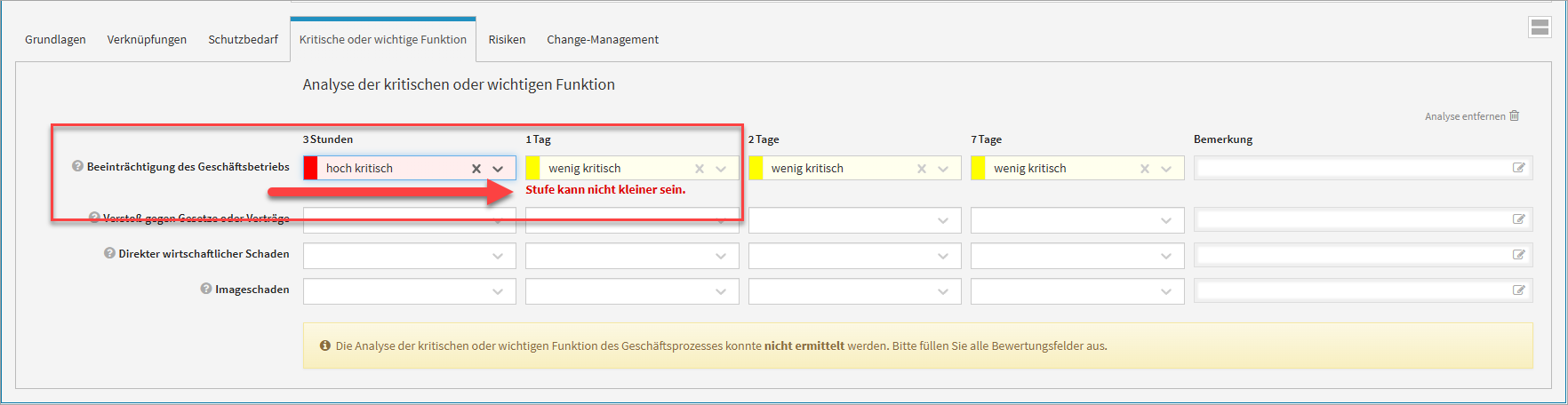Switch to the Risiken tab

click(x=507, y=39)
